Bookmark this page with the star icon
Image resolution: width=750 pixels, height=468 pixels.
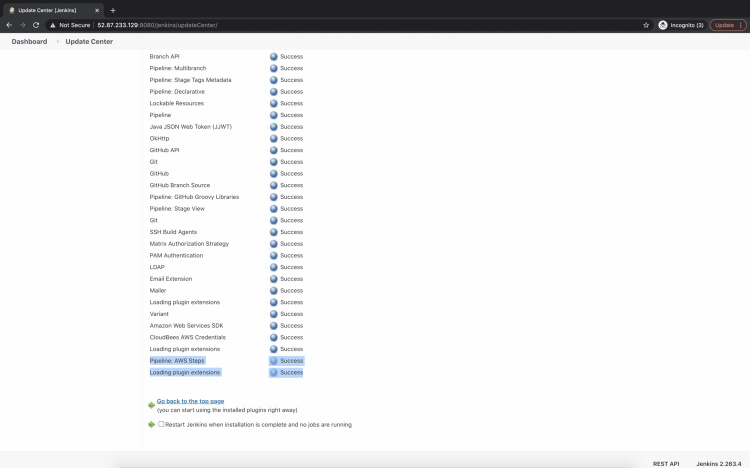coord(646,25)
